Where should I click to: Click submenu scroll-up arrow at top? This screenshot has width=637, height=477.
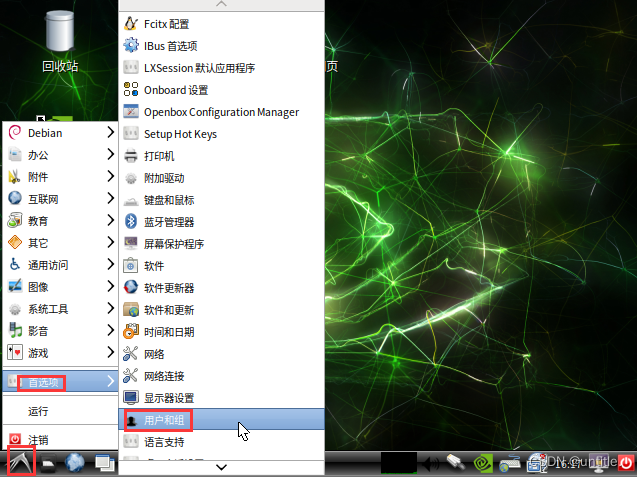pyautogui.click(x=221, y=4)
